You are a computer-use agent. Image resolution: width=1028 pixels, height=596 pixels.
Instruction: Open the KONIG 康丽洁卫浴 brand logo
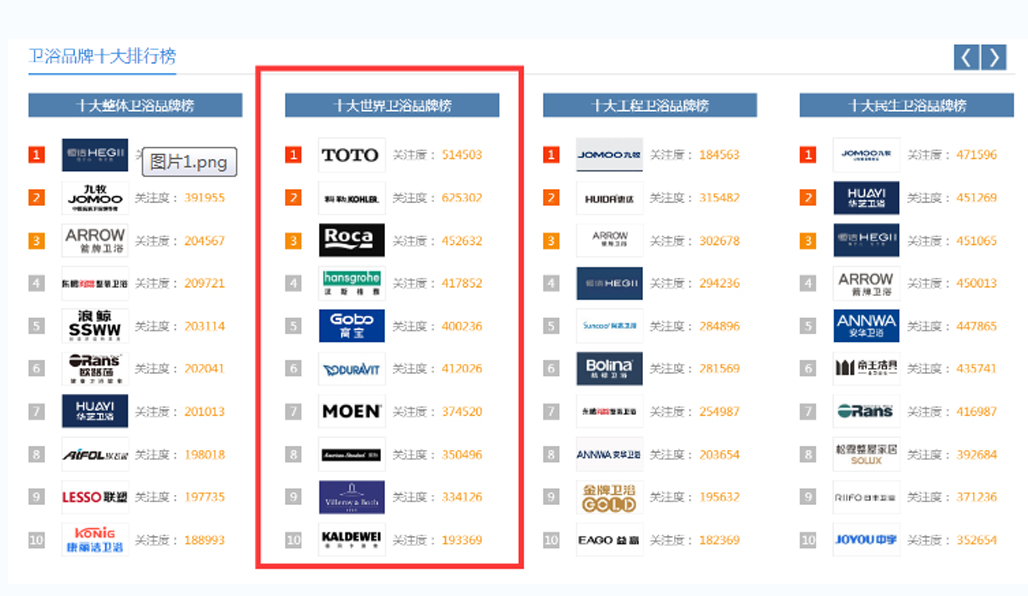pos(95,540)
